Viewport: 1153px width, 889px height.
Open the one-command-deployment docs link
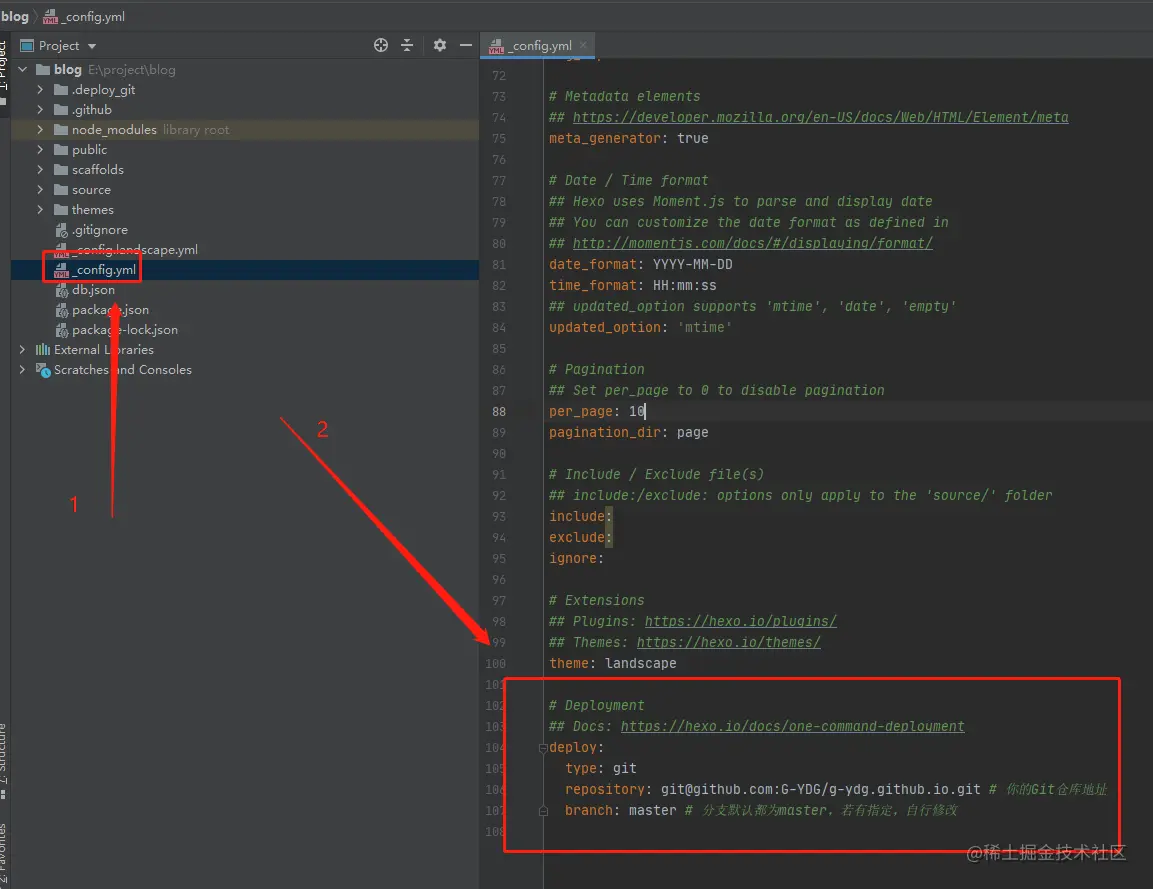point(793,726)
